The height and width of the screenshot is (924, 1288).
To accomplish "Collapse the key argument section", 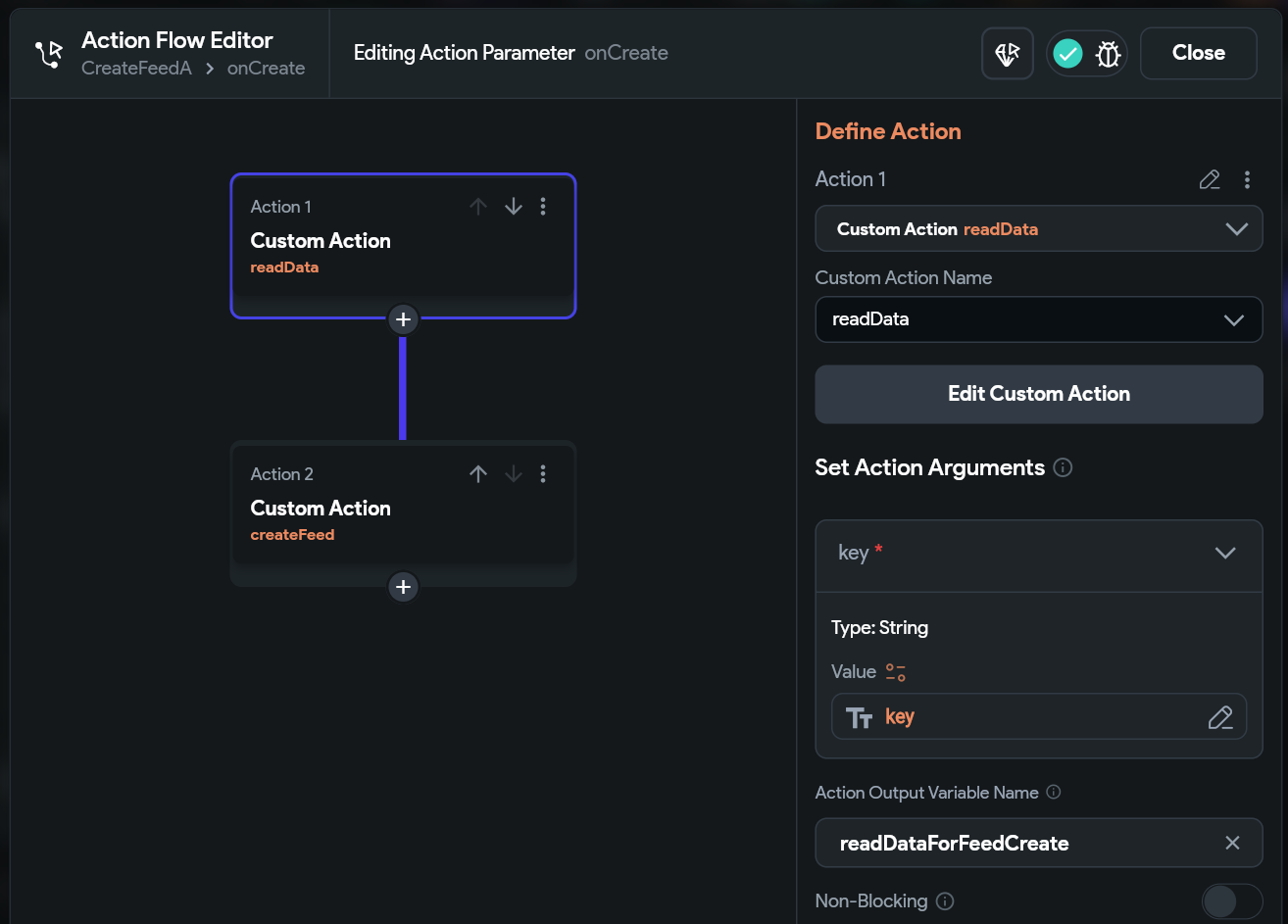I will click(1225, 553).
